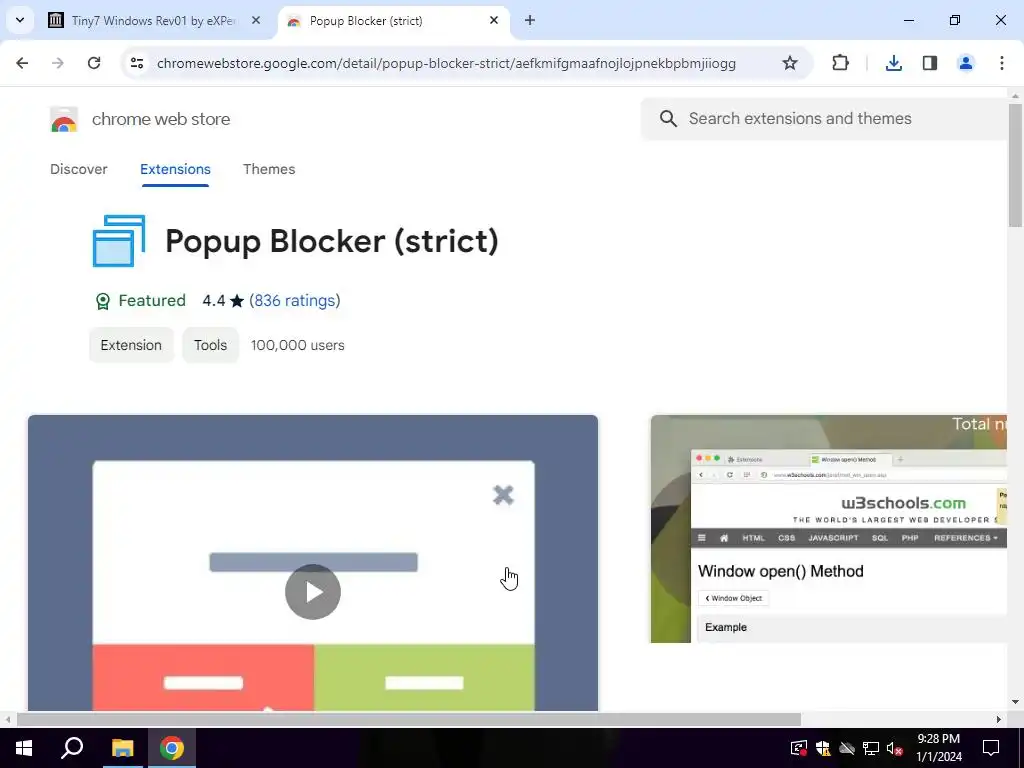The height and width of the screenshot is (768, 1024).
Task: Reload the current page
Action: point(94,63)
